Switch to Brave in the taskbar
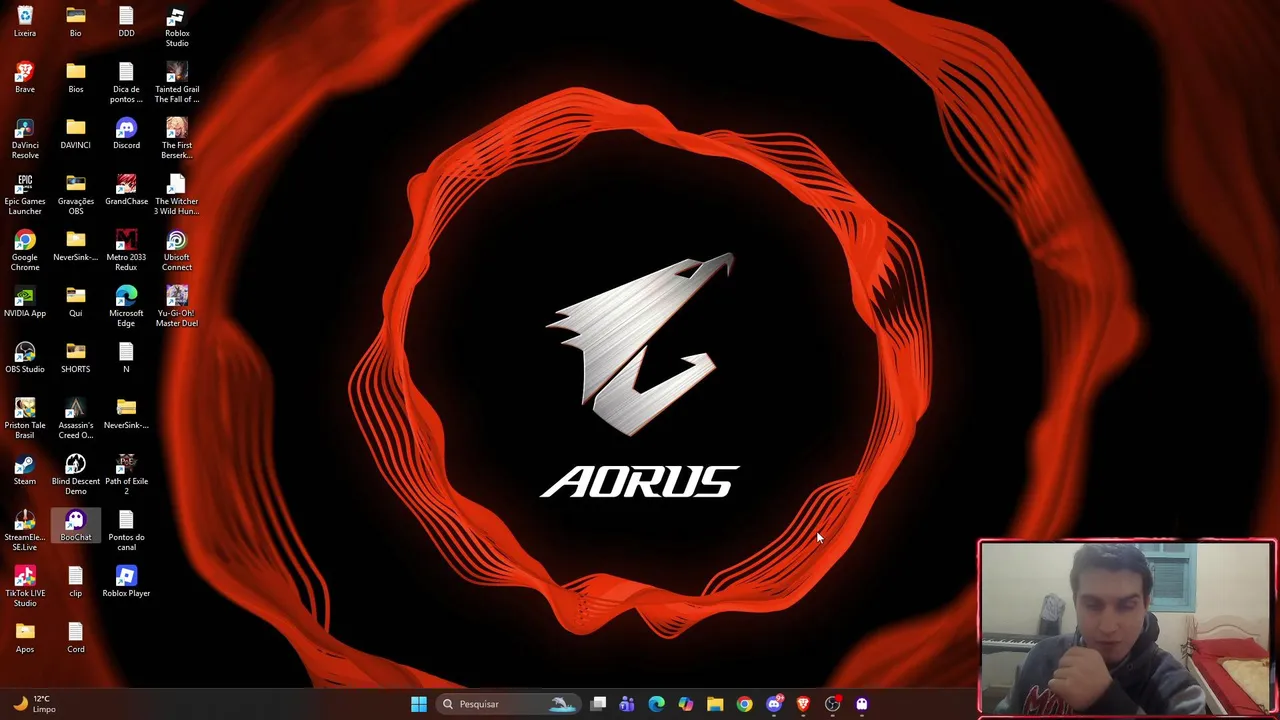The height and width of the screenshot is (720, 1280). pos(803,704)
